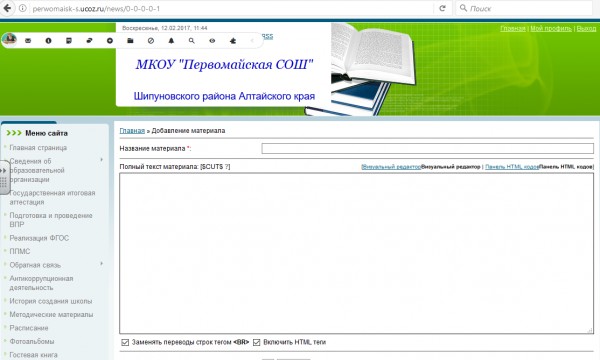Expand the Обратная связь submenu arrow

click(x=101, y=264)
